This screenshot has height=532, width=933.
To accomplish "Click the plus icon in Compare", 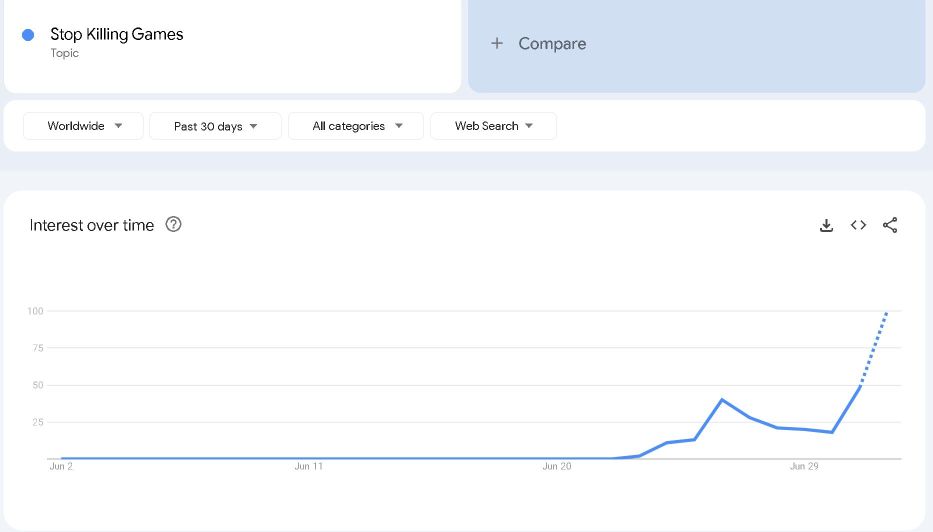I will [497, 43].
